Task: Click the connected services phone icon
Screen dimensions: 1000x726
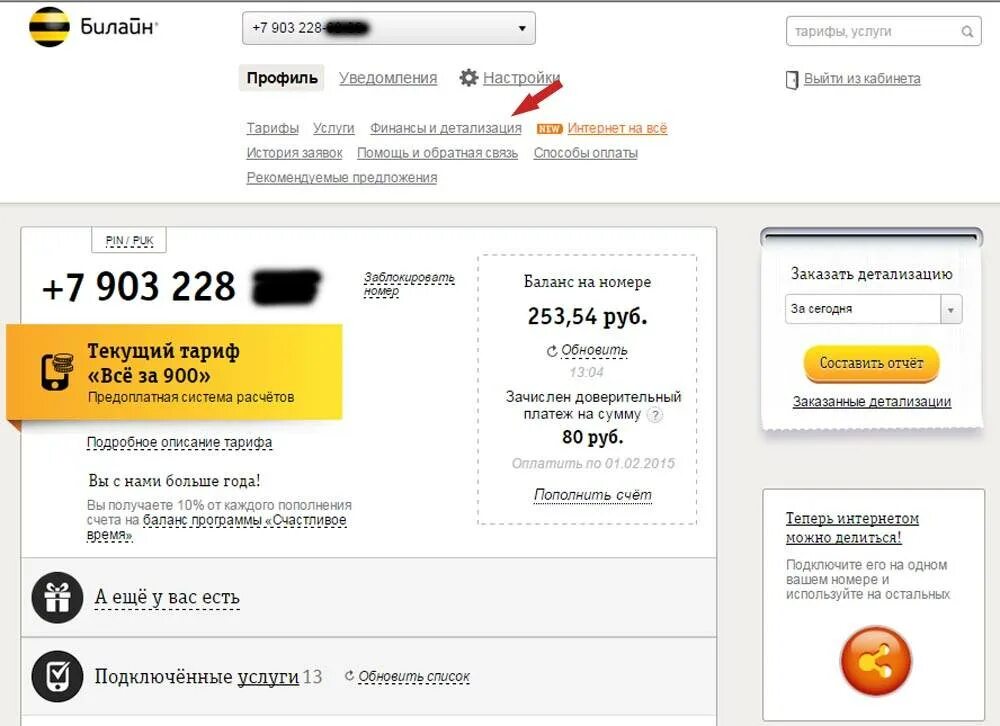Action: tap(57, 676)
